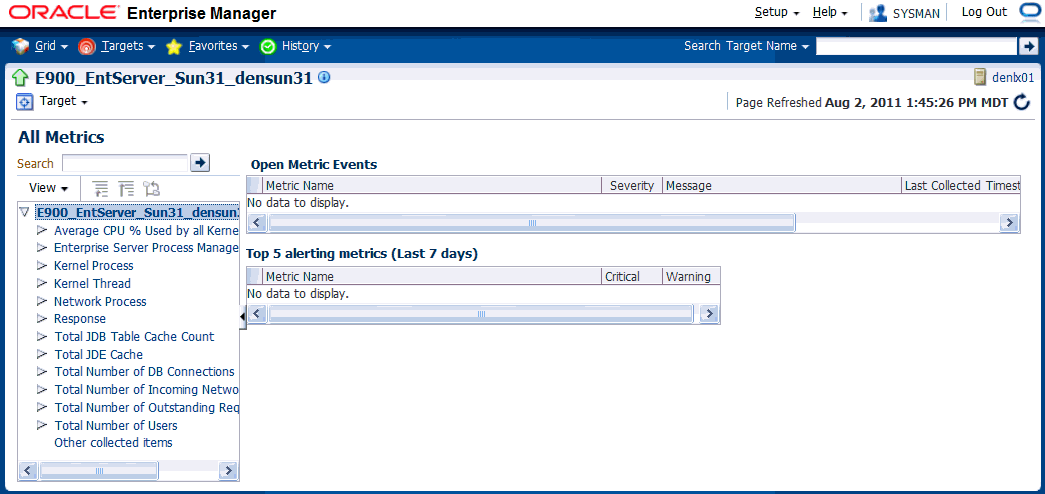Click the page refresh icon

click(1022, 103)
